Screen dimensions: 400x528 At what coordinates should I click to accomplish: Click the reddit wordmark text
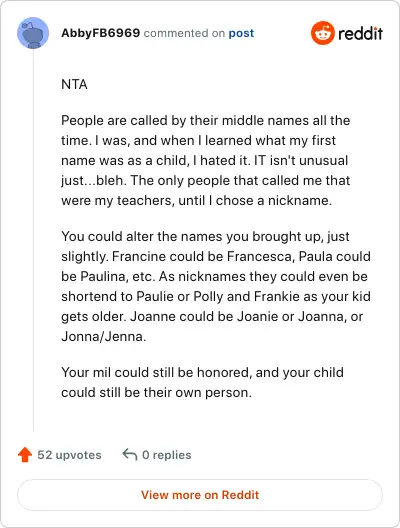click(x=360, y=33)
